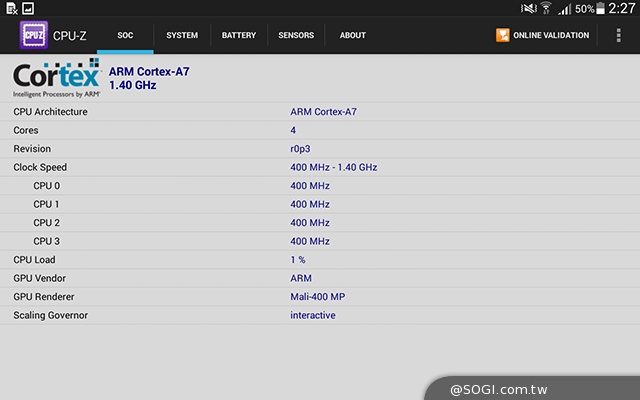This screenshot has height=400, width=640.
Task: Tap the GPU Renderer Mali-400 MP value
Action: click(x=316, y=297)
